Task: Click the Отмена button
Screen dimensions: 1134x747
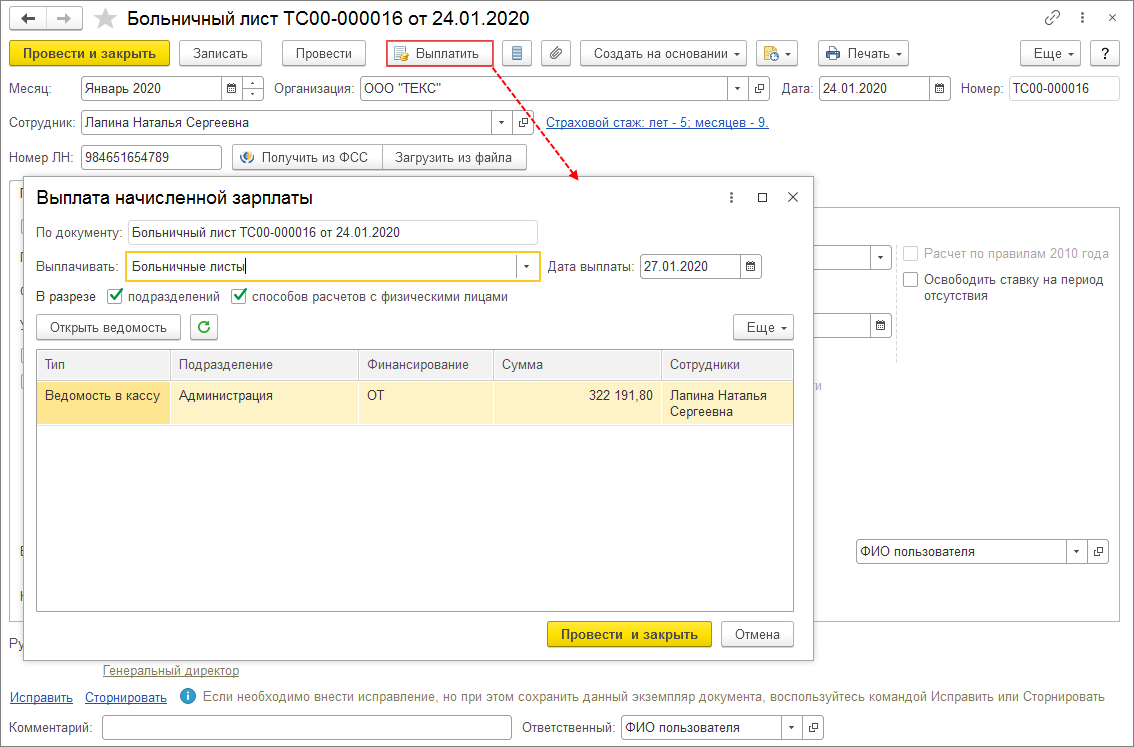Action: click(x=757, y=634)
